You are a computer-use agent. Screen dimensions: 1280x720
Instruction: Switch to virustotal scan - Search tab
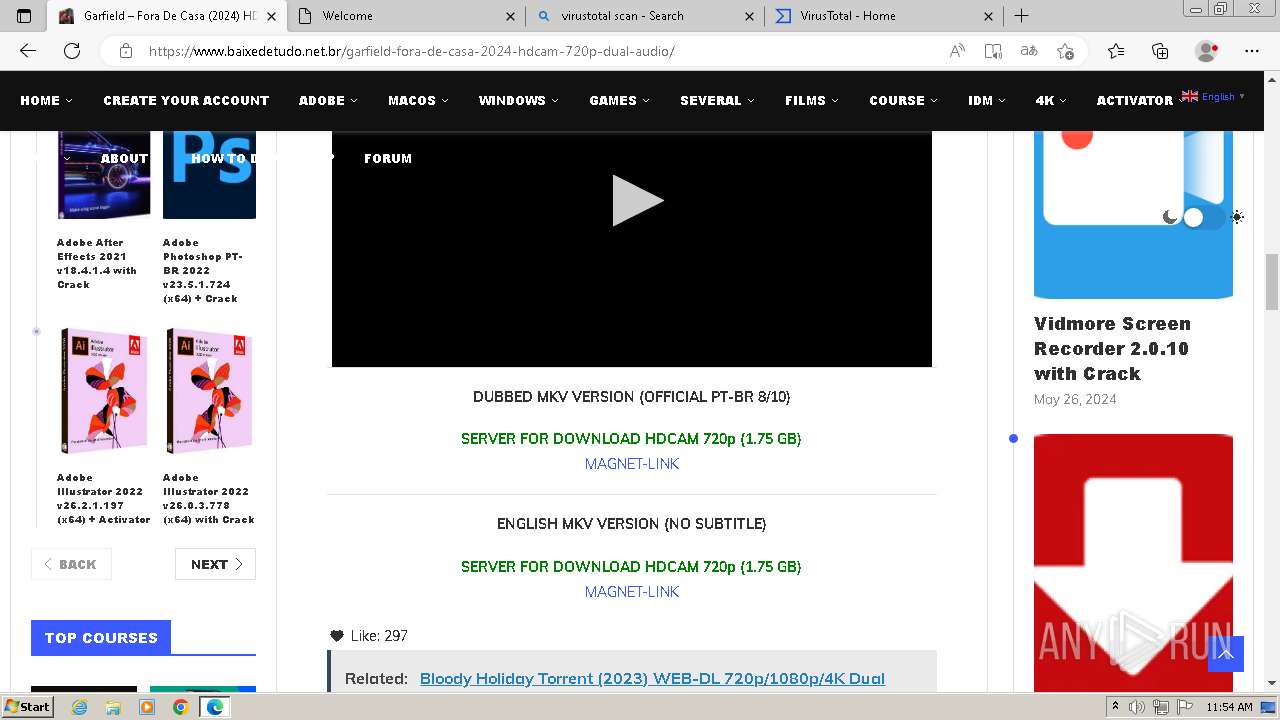click(x=645, y=16)
